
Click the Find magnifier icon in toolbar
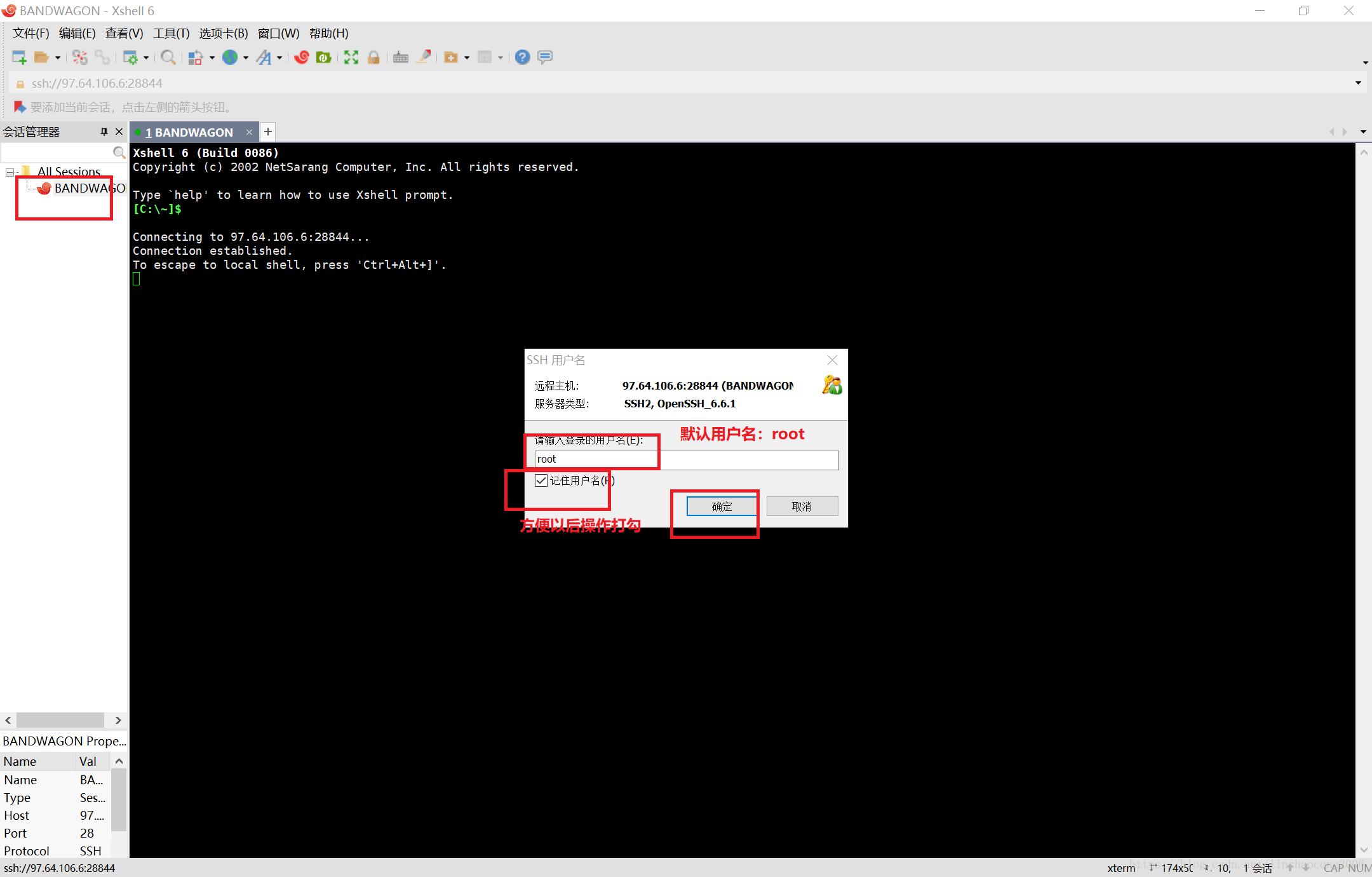coord(168,58)
